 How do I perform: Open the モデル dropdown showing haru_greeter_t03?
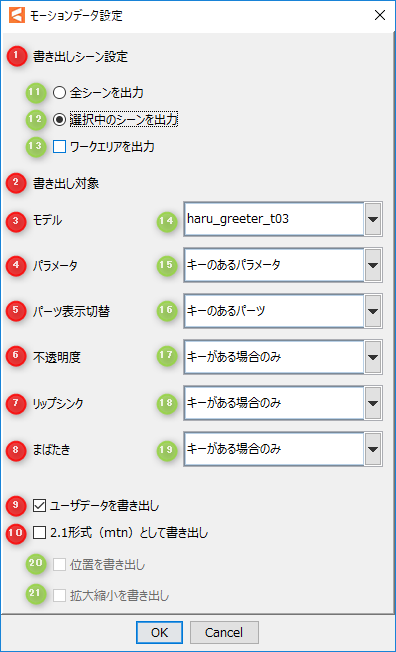pos(282,219)
